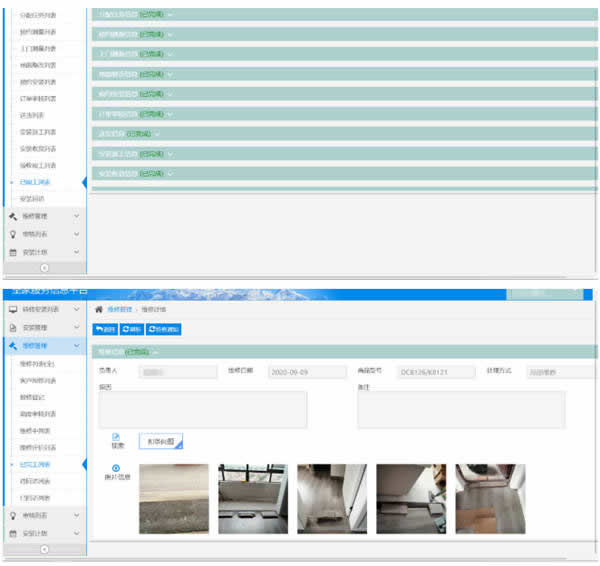Go to home via the breadcrumb house icon
Screen dimensions: 600x566
point(99,309)
